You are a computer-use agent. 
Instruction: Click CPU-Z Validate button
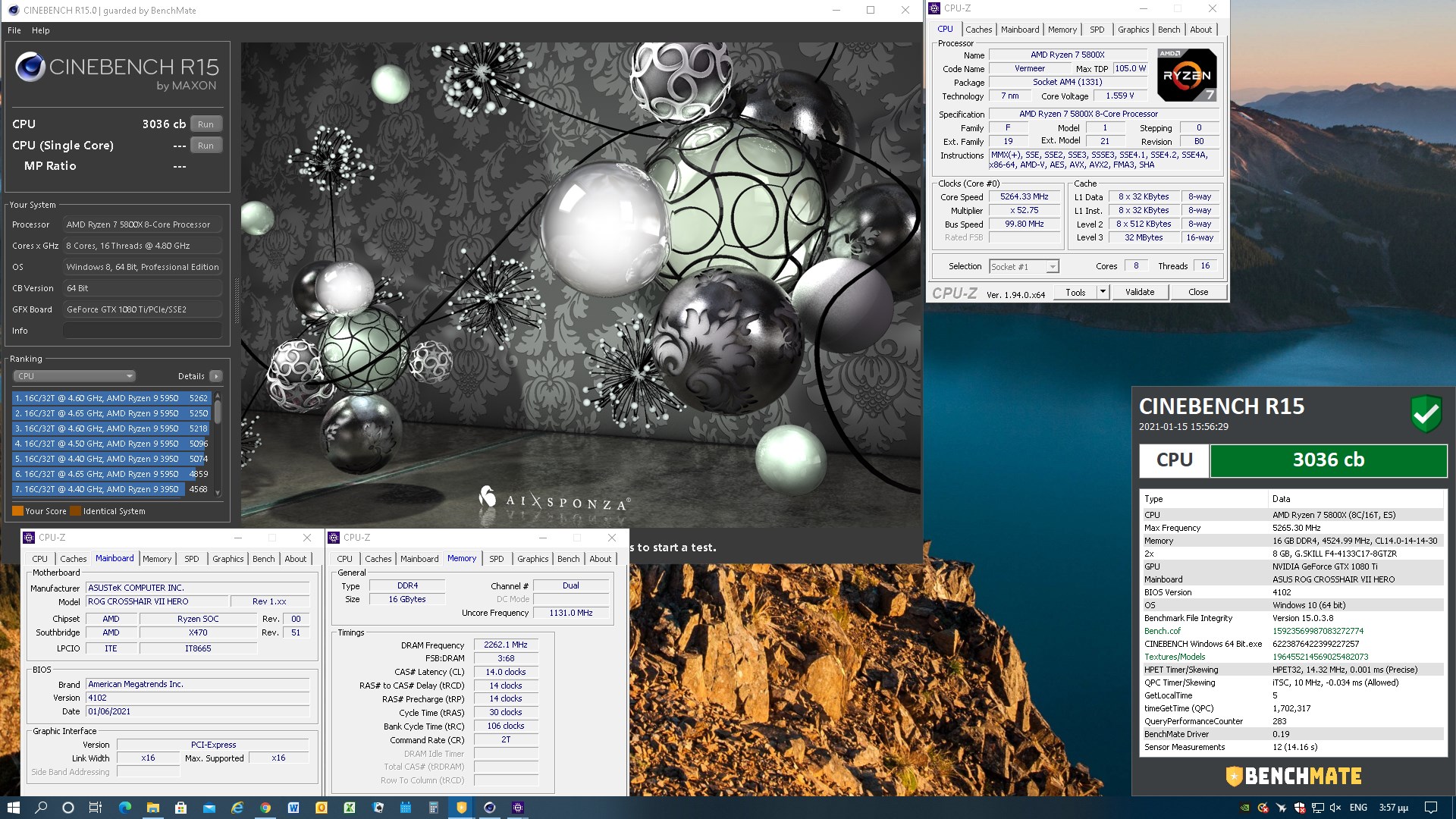(1140, 292)
